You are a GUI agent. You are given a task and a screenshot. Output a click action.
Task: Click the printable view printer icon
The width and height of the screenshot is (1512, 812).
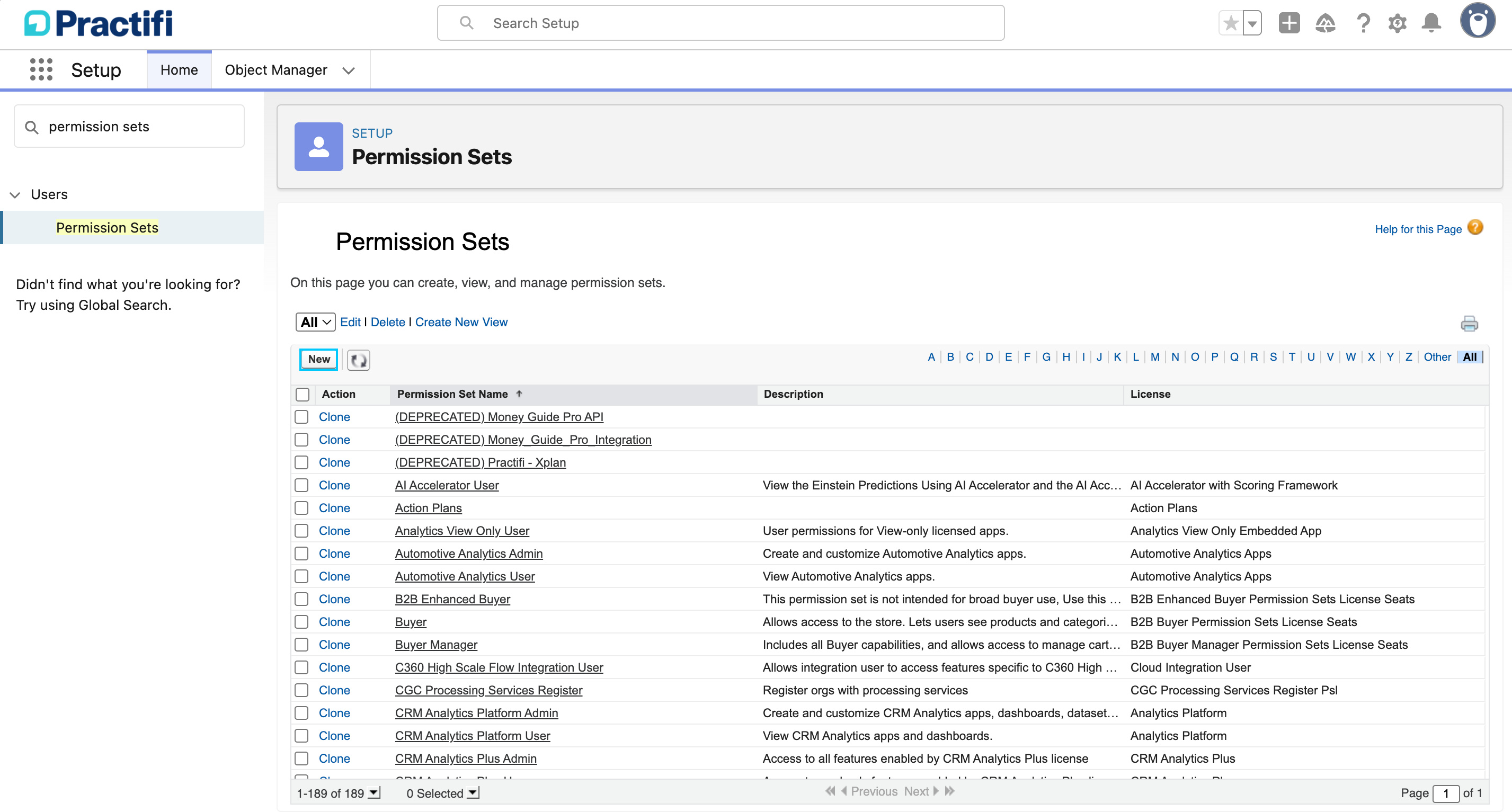pyautogui.click(x=1469, y=323)
